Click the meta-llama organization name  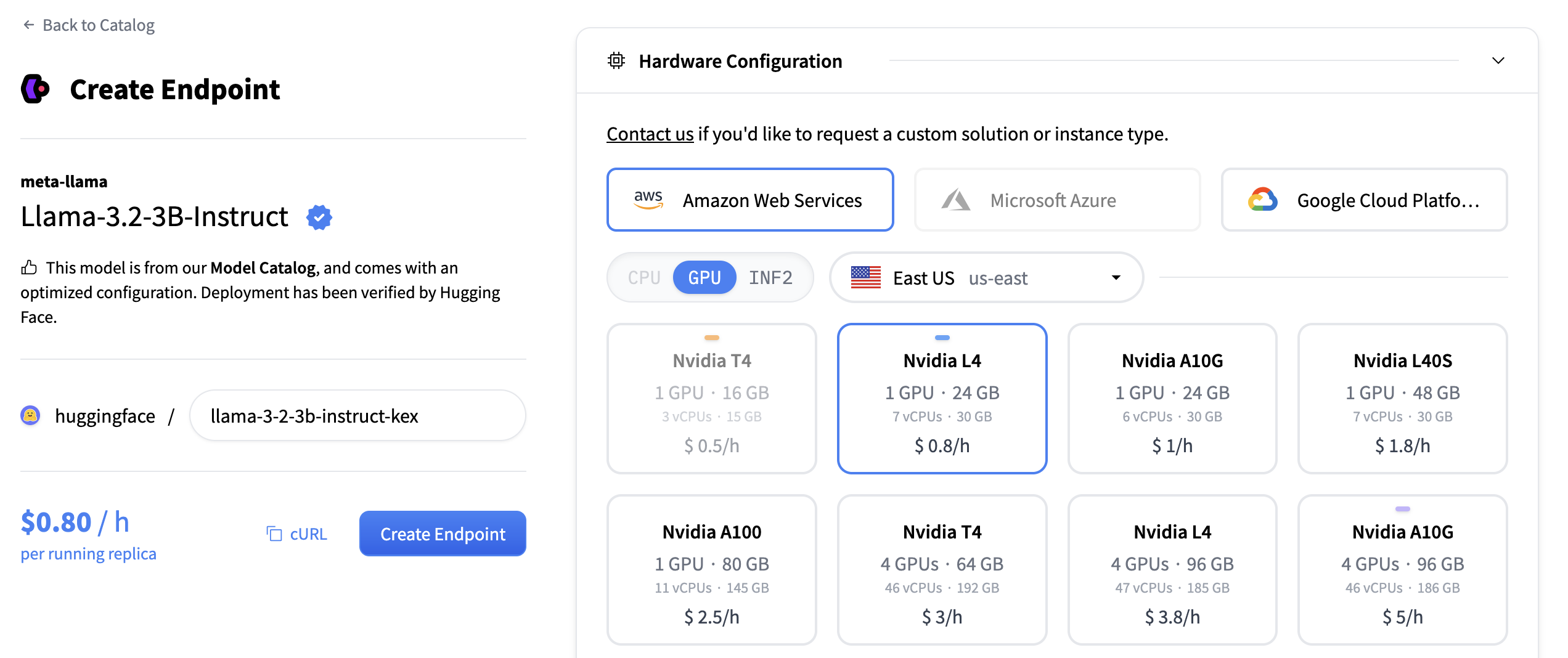click(64, 181)
